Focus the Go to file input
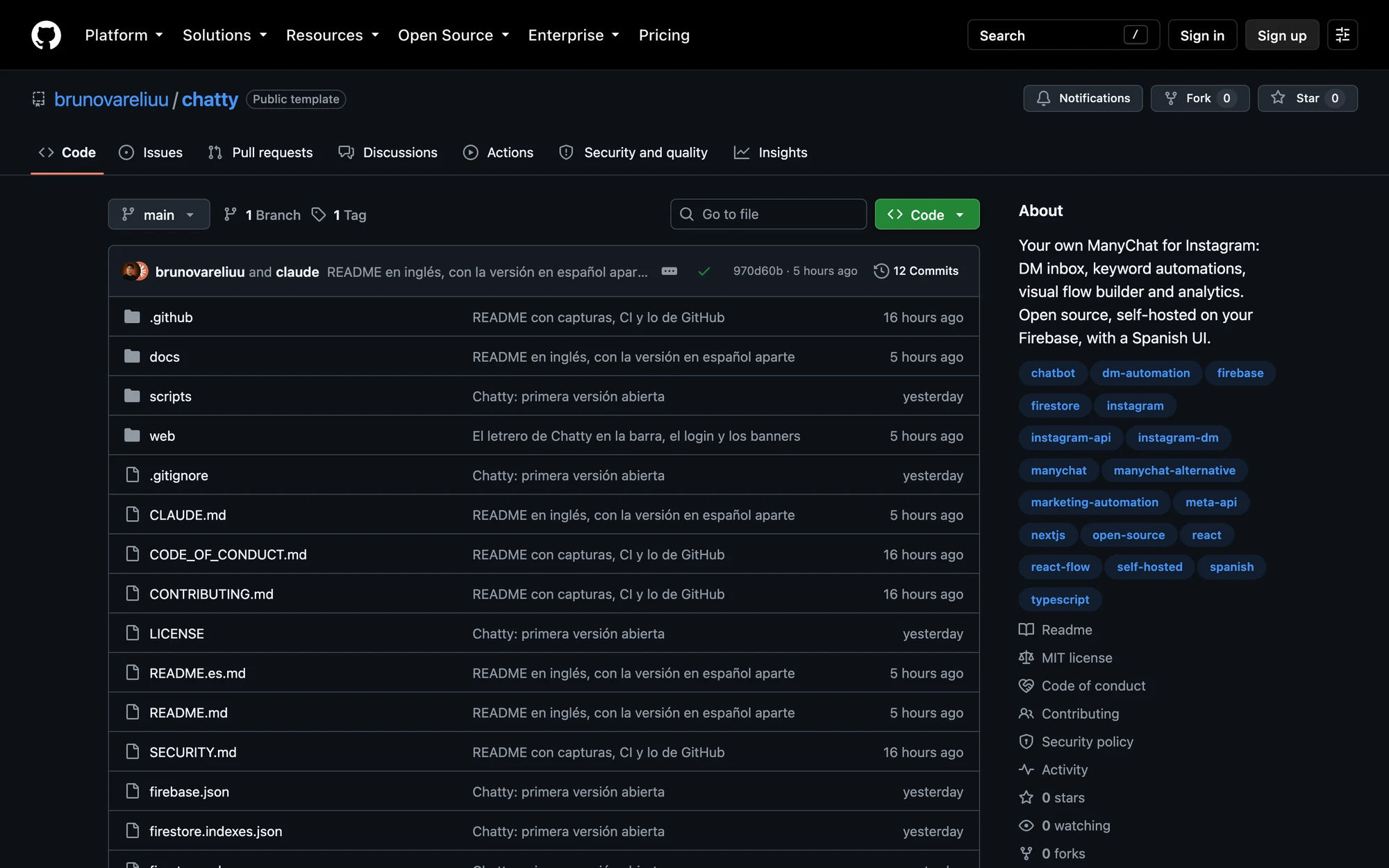Viewport: 1389px width, 868px height. (768, 214)
